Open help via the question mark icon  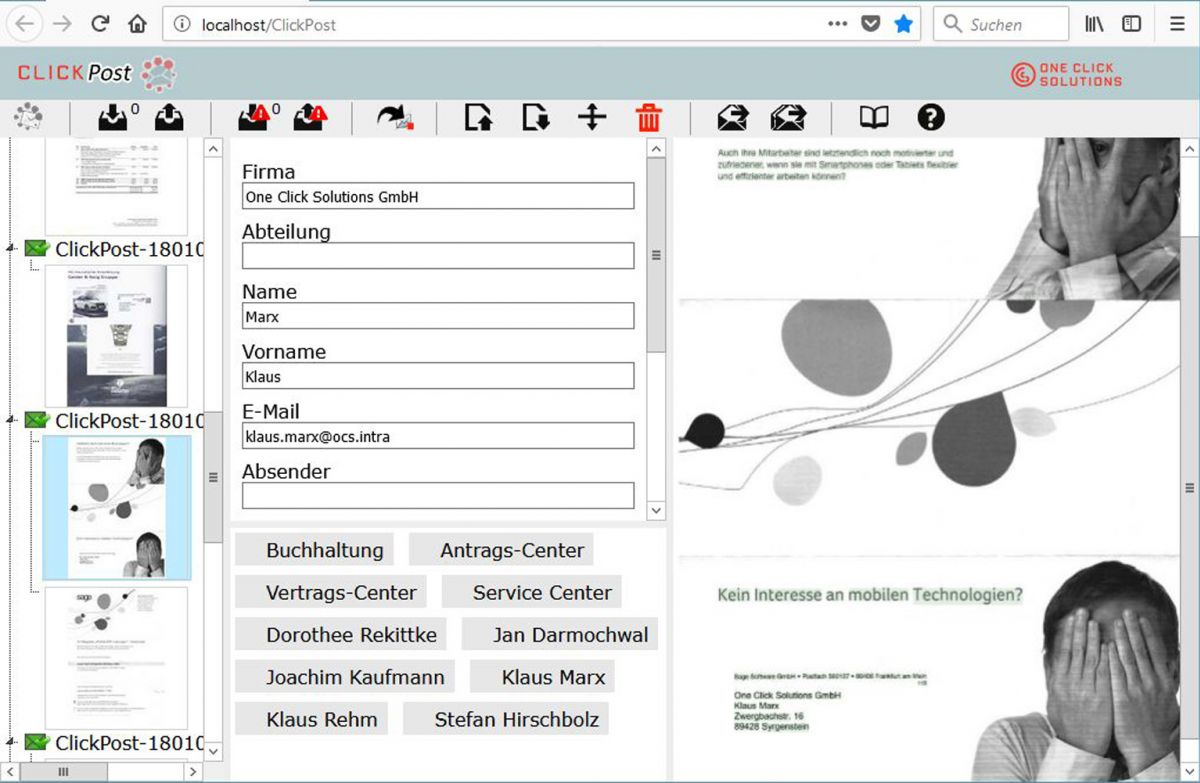point(931,118)
